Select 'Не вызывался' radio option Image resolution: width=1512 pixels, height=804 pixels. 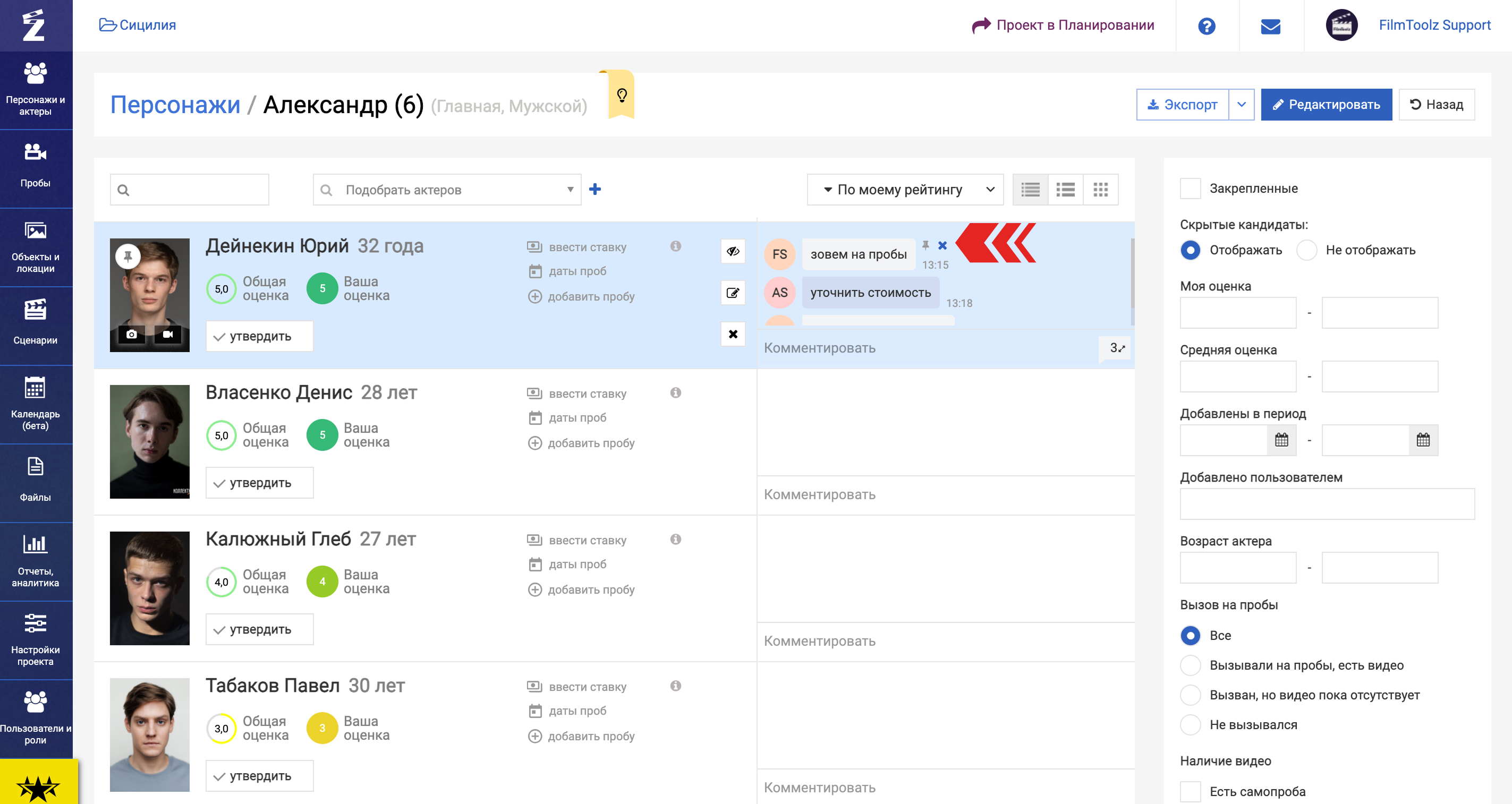coord(1190,725)
